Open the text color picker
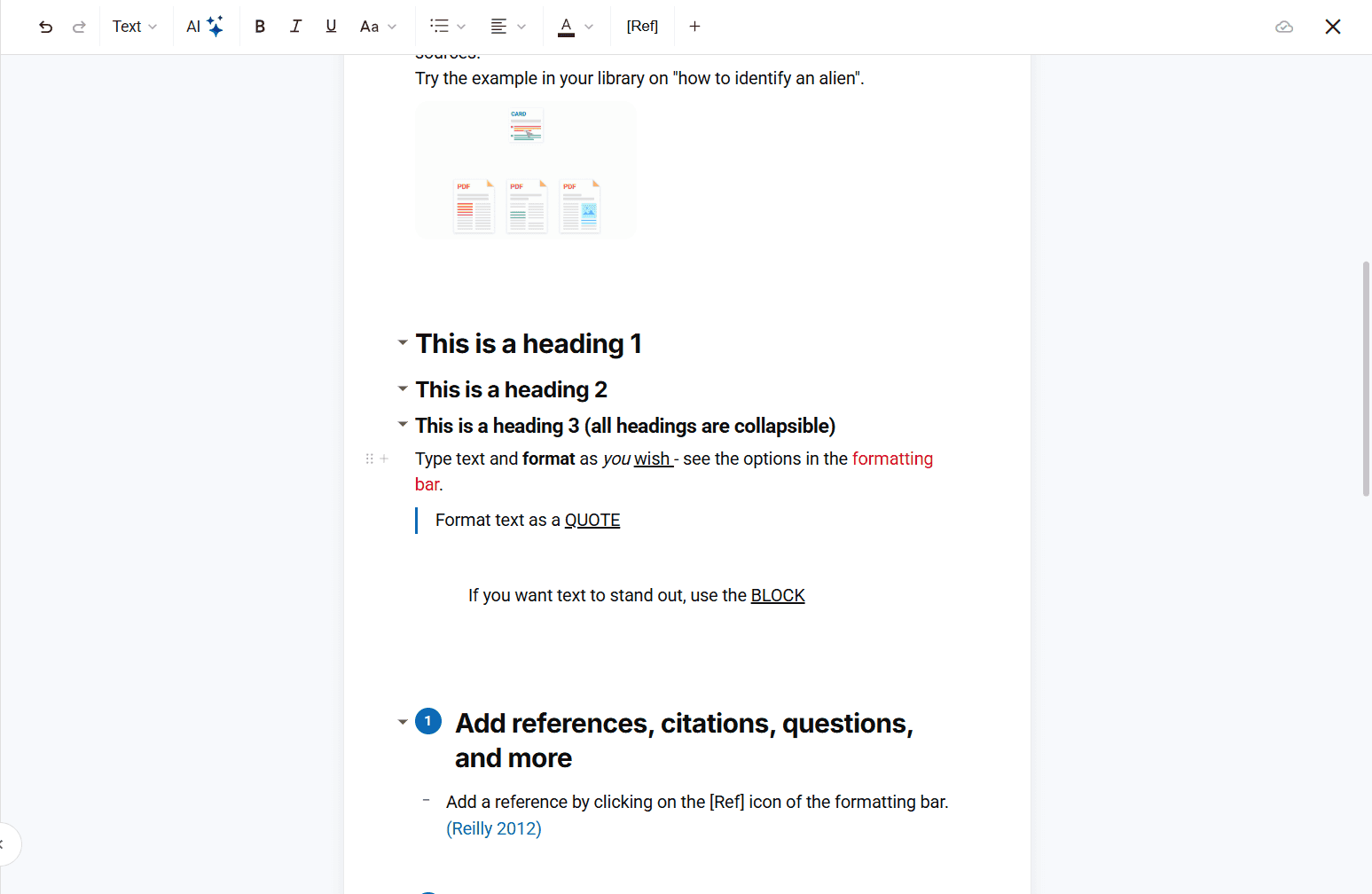Image resolution: width=1372 pixels, height=894 pixels. [575, 27]
